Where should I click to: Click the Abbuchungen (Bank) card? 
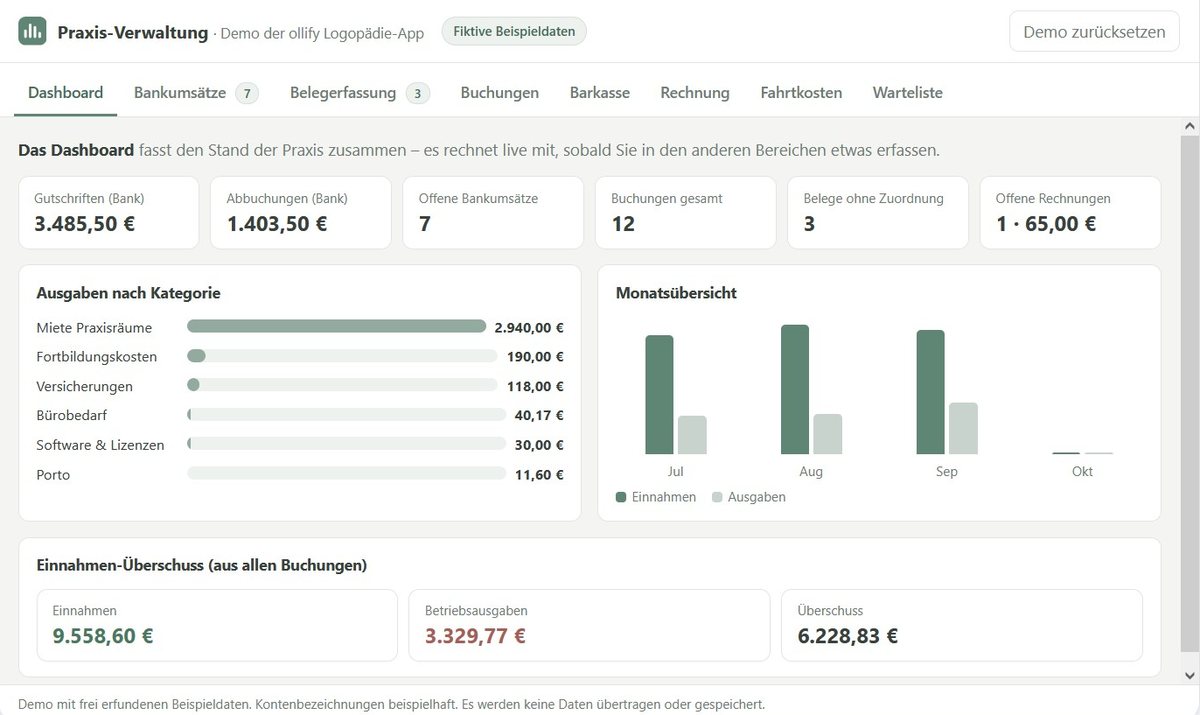pyautogui.click(x=301, y=212)
